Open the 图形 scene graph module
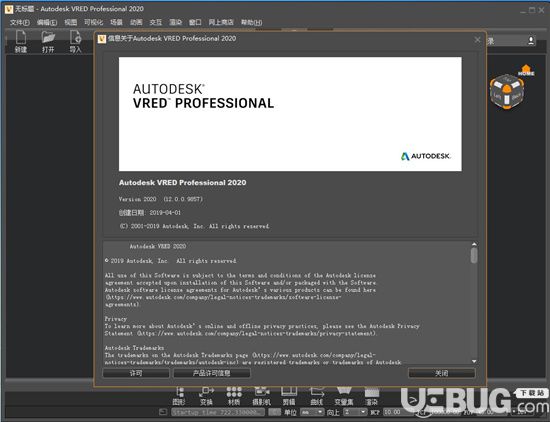 (179, 396)
